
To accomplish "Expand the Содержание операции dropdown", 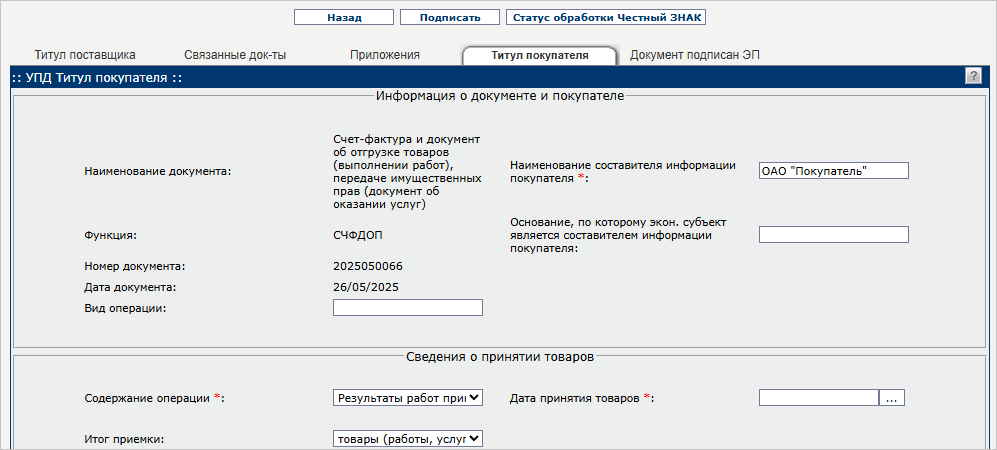I will click(407, 397).
